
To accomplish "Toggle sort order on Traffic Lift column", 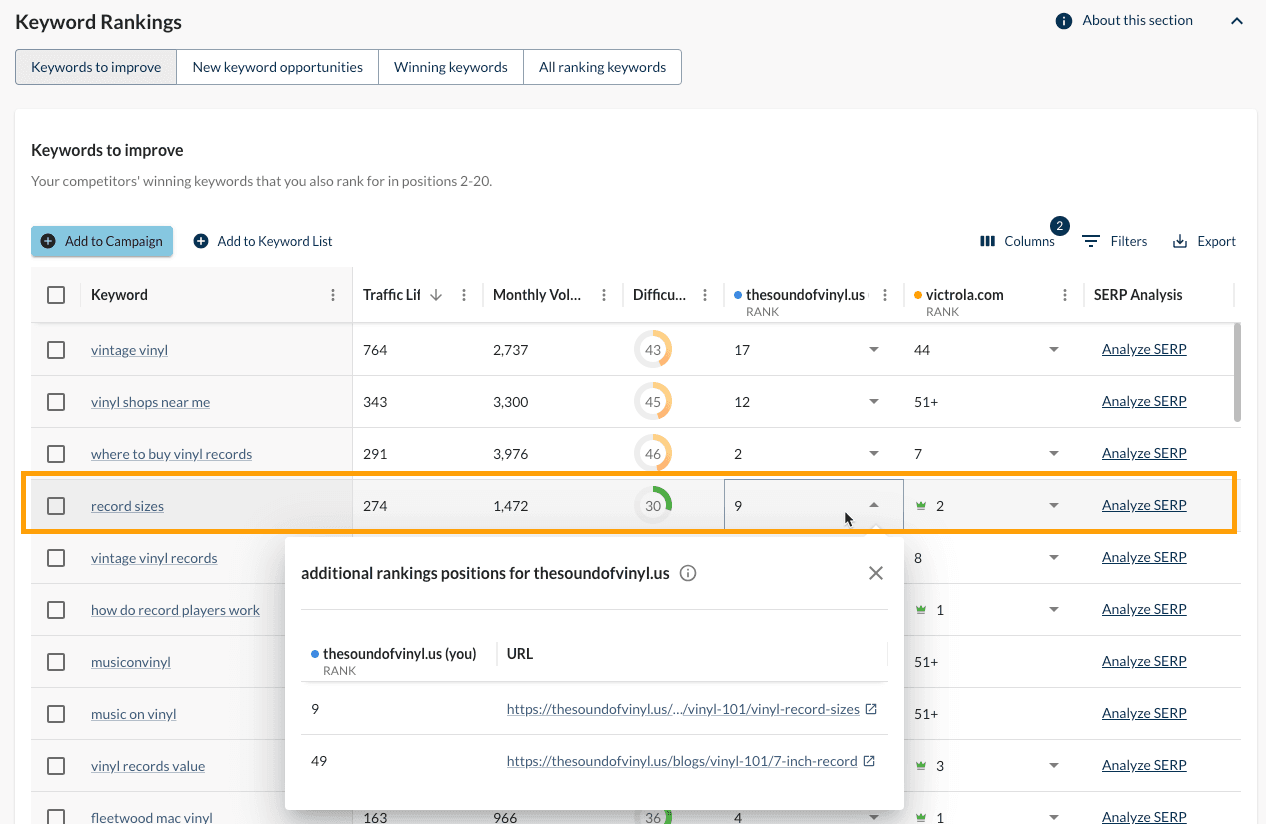I will click(x=438, y=294).
